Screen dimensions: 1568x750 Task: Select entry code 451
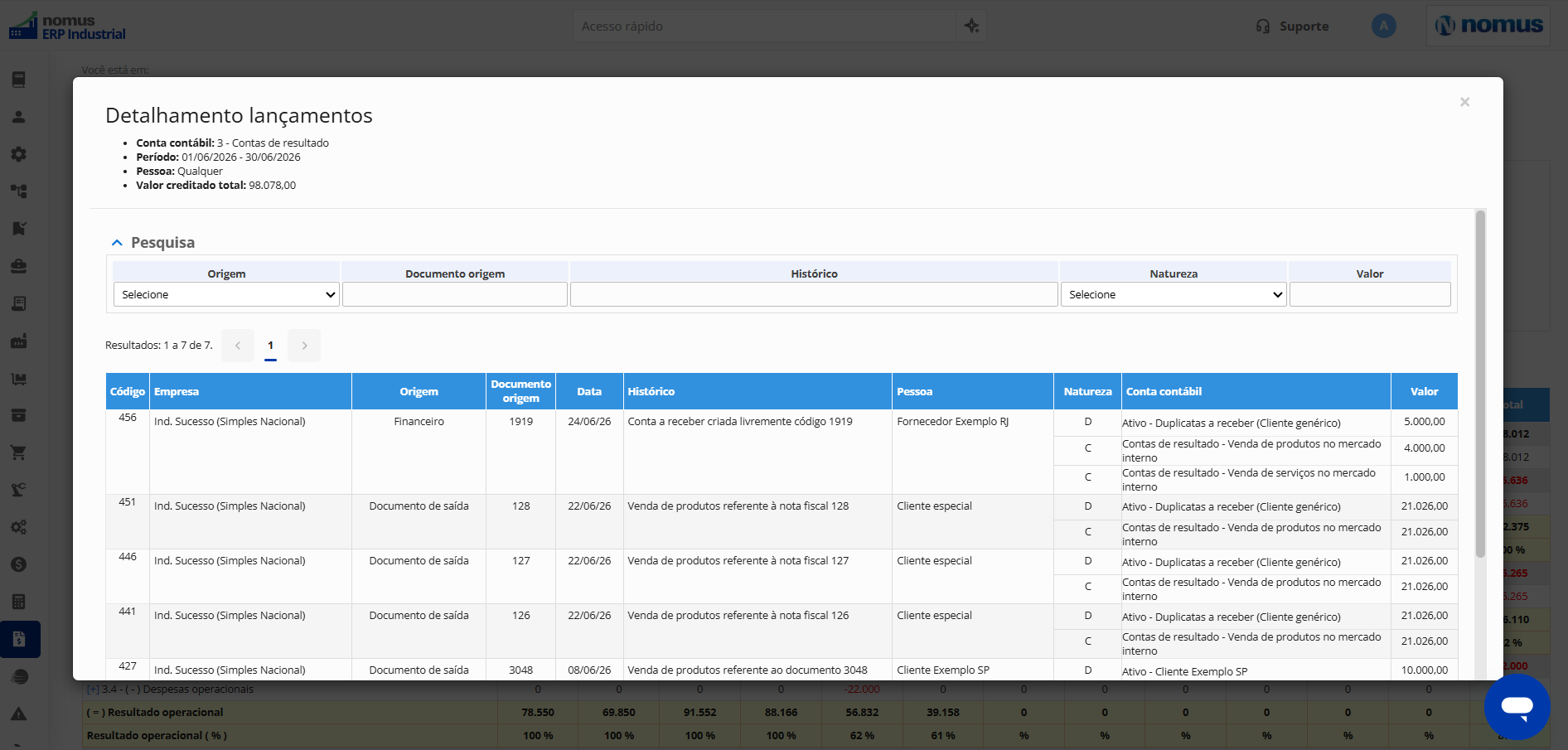(x=128, y=502)
